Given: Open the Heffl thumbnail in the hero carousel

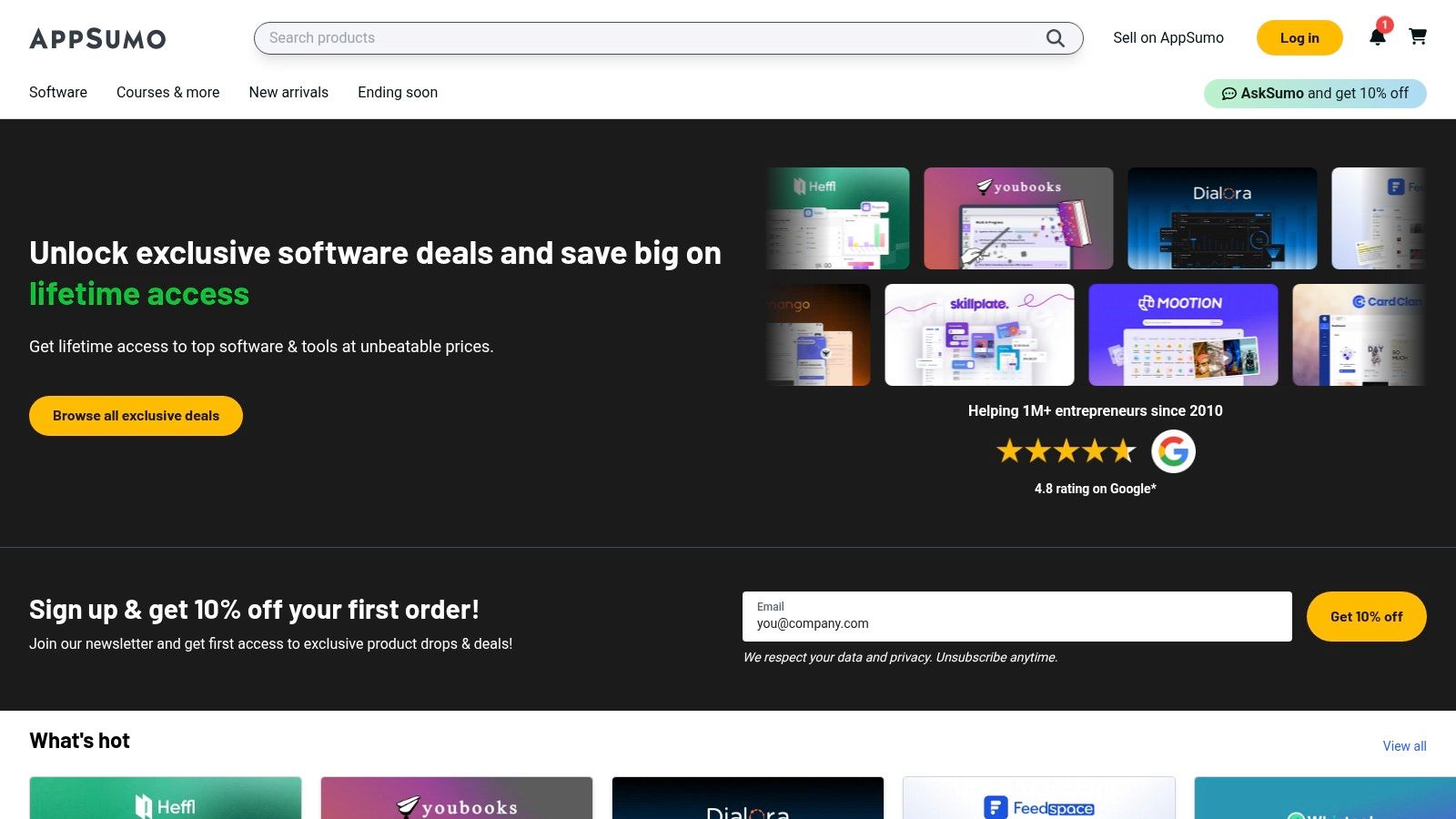Looking at the screenshot, I should pos(838,218).
